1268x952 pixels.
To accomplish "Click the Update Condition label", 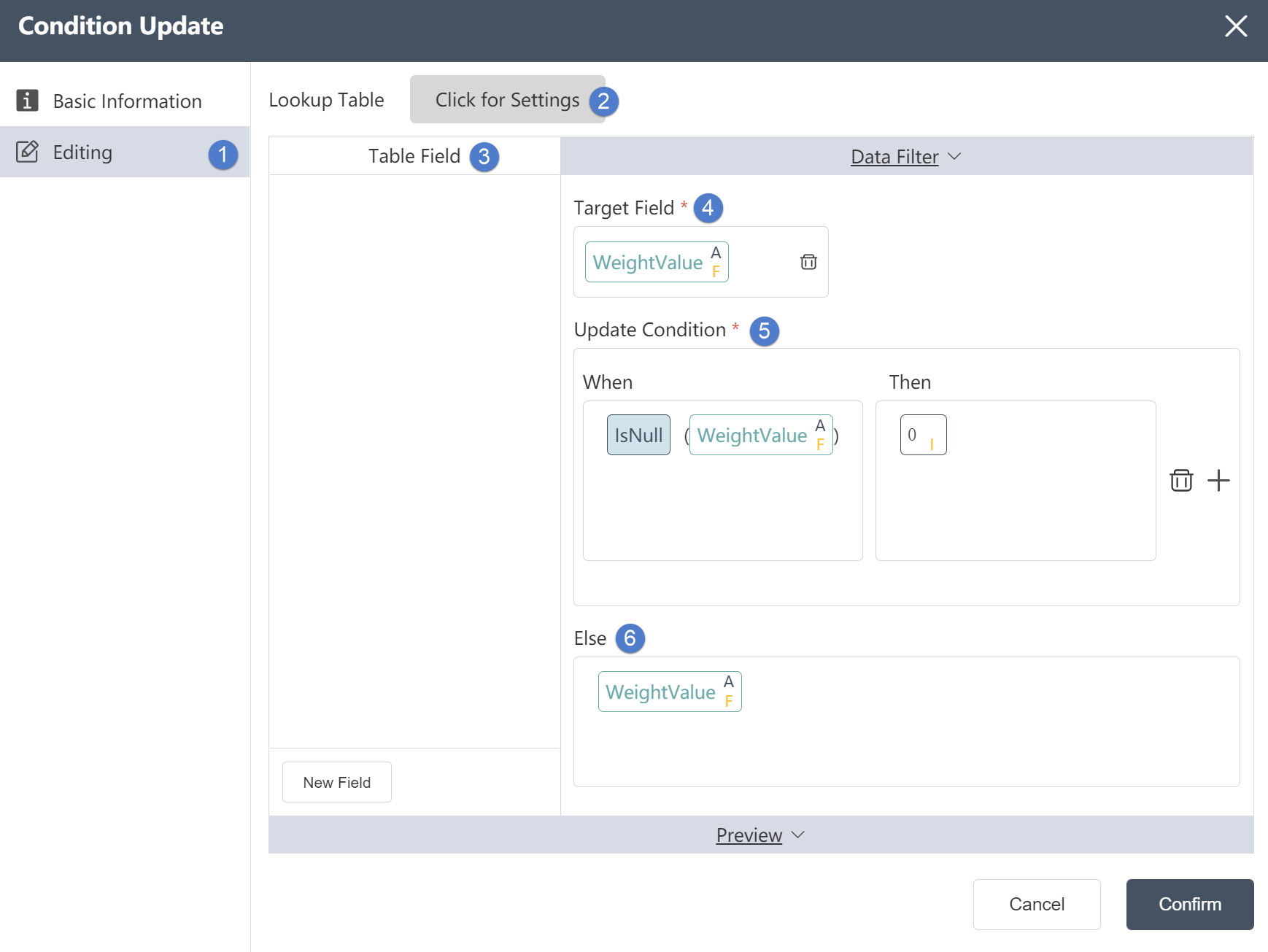I will (650, 330).
